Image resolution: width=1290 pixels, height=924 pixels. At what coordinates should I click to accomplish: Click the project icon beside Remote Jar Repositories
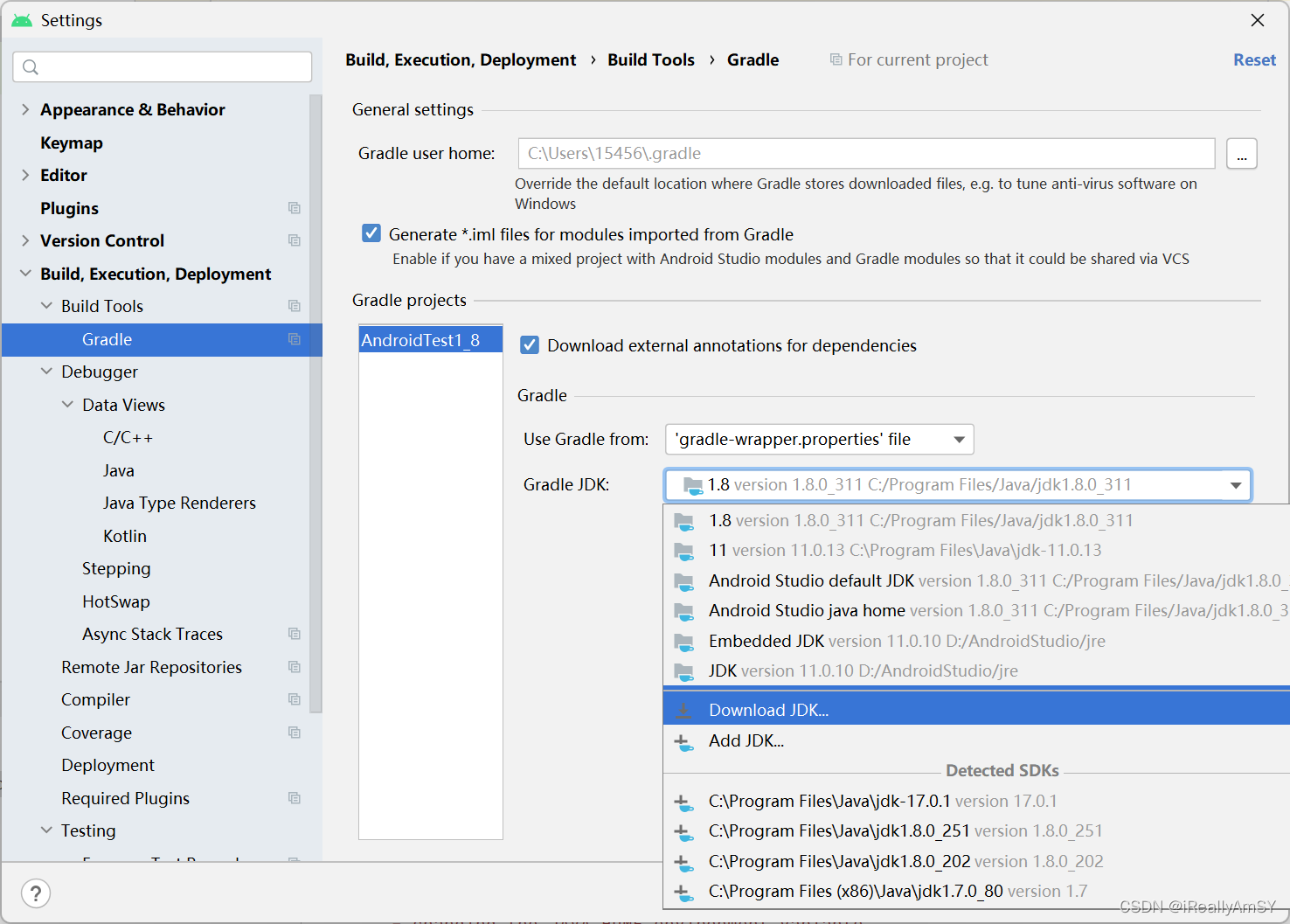(295, 667)
